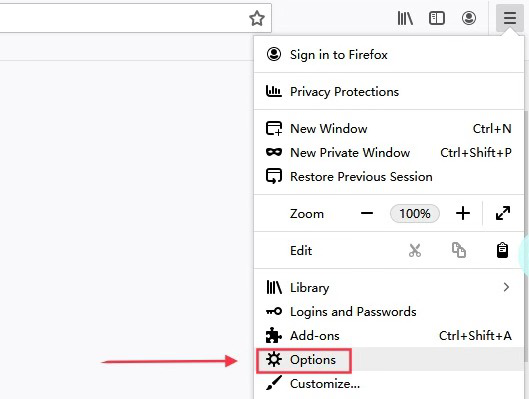Toggle the sidebar view icon
Image resolution: width=529 pixels, height=399 pixels.
click(437, 18)
